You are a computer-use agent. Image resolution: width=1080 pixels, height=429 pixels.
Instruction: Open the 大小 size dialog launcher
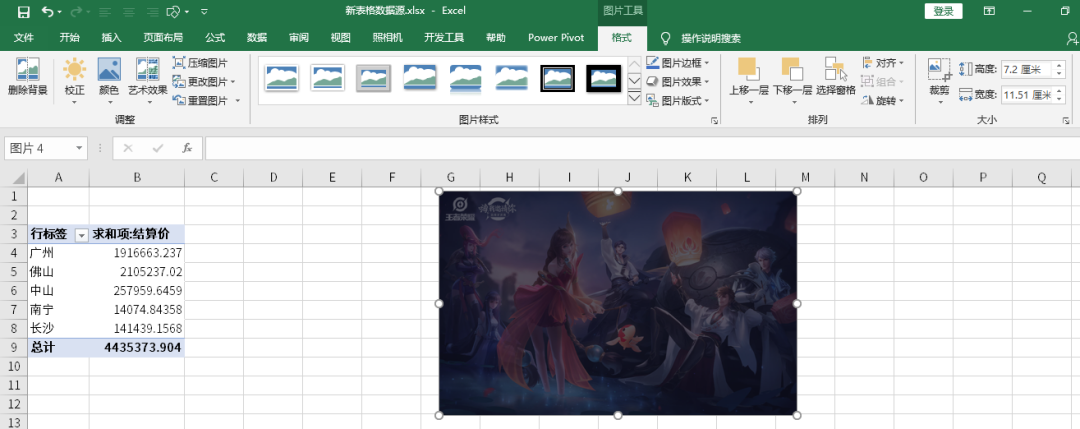pyautogui.click(x=1066, y=121)
